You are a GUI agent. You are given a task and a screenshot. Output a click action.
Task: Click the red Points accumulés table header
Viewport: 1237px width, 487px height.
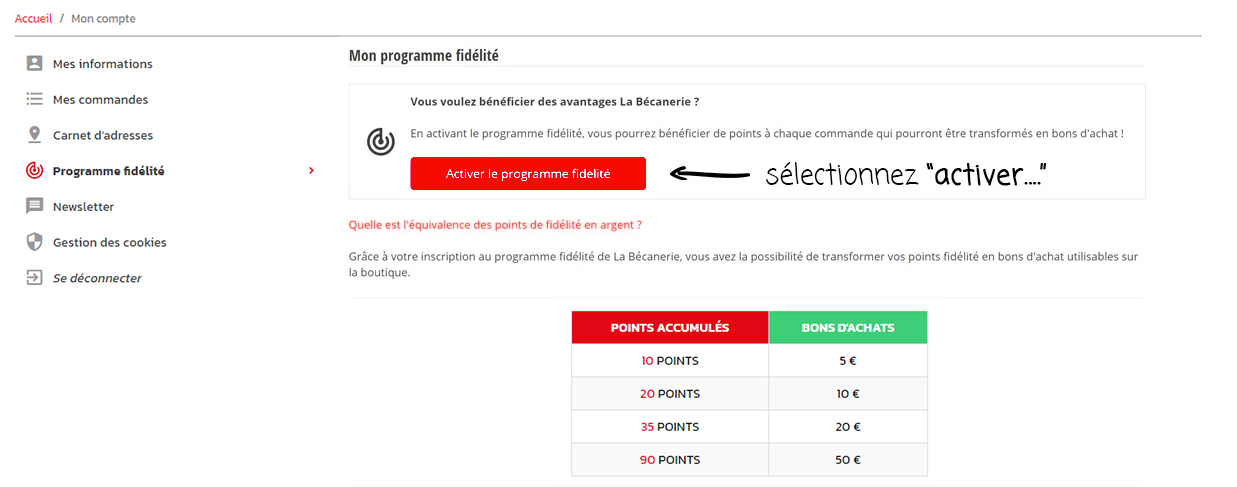pos(670,327)
